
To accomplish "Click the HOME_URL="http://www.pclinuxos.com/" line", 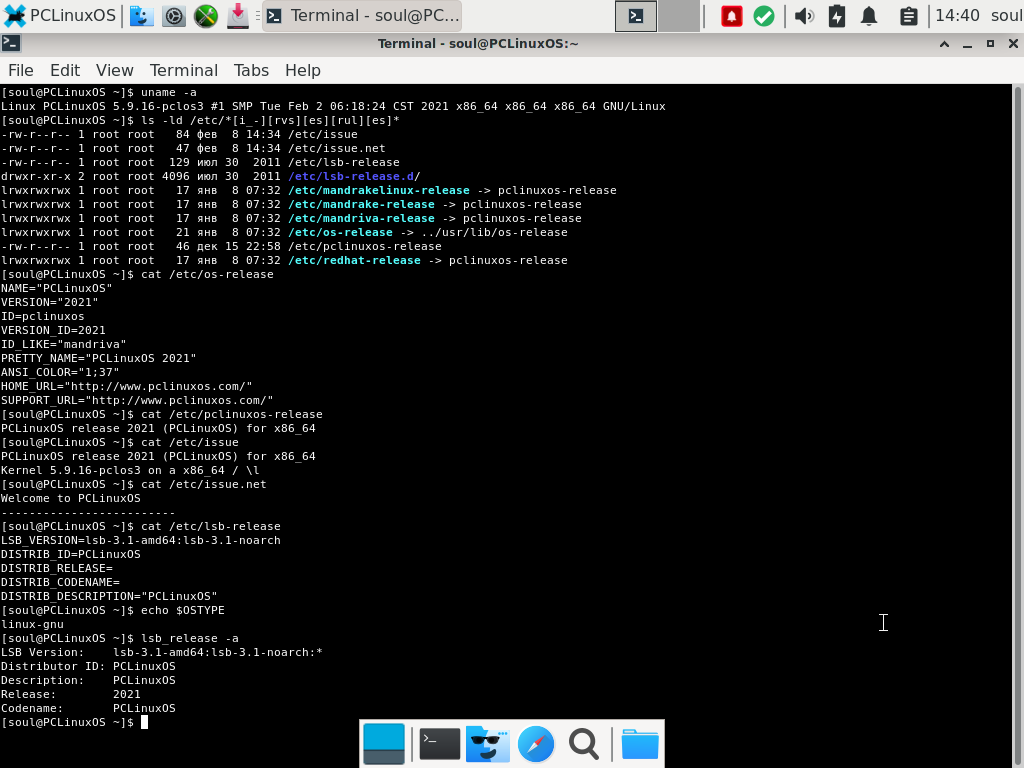I will point(127,387).
